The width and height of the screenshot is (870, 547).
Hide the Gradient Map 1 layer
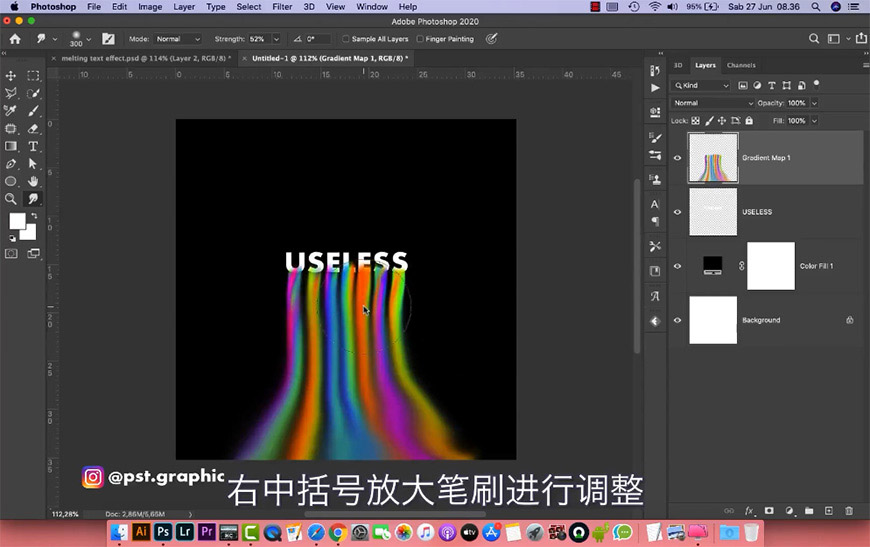(677, 158)
